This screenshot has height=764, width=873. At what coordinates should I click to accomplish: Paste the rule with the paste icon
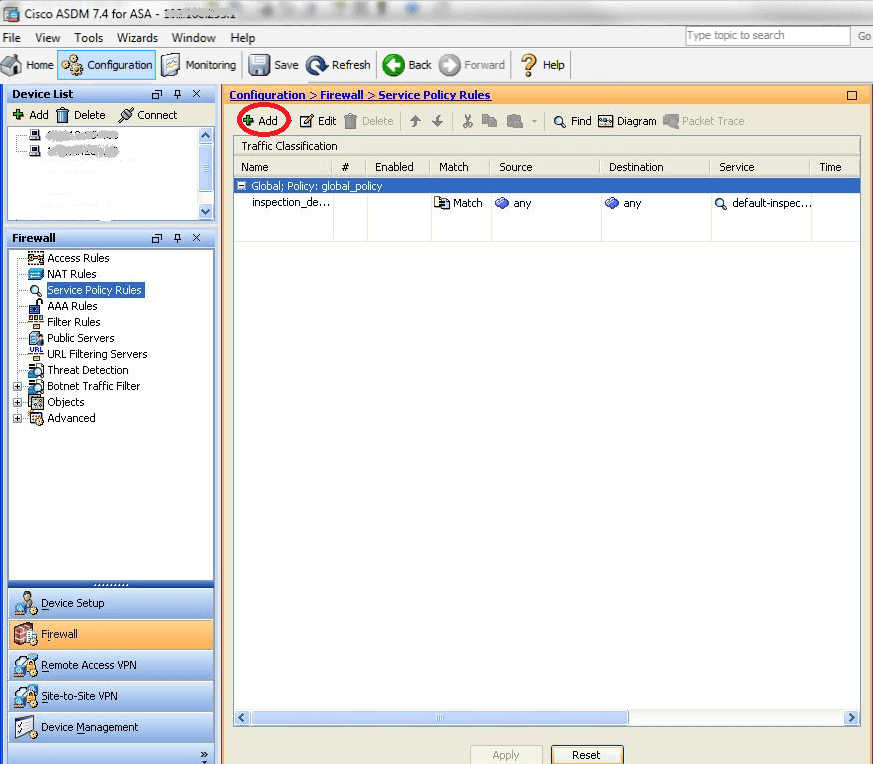[514, 121]
